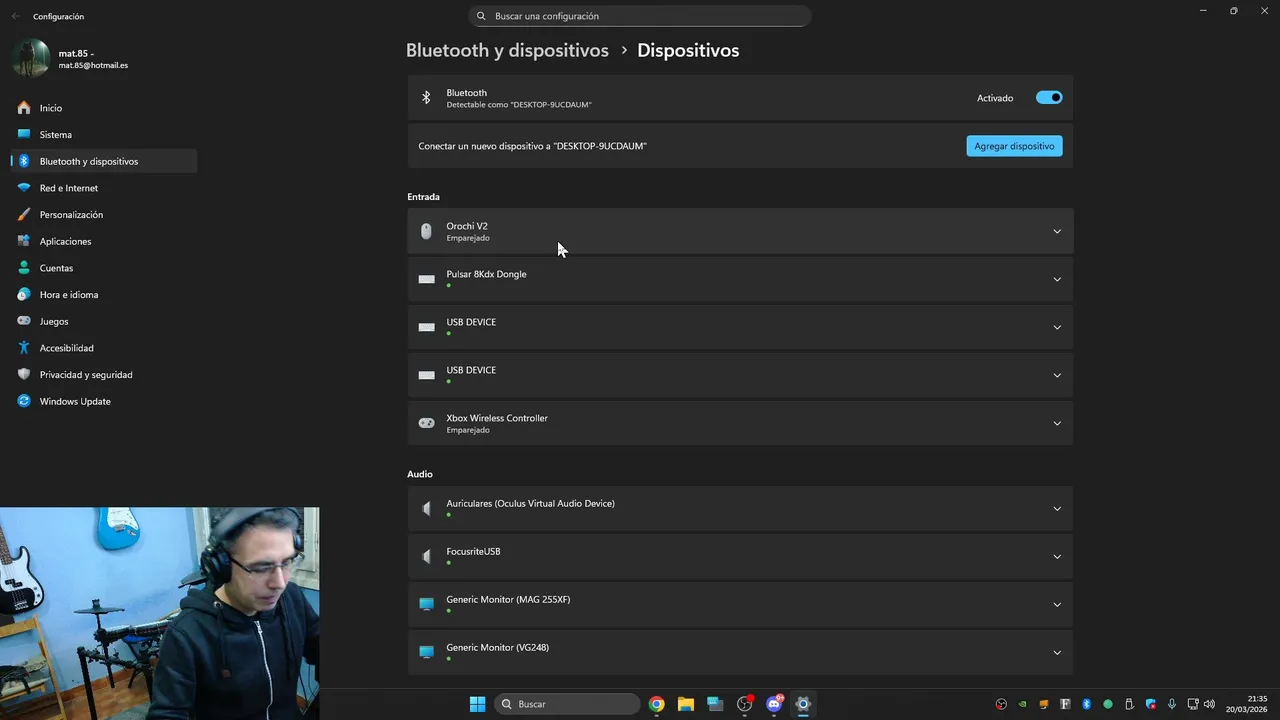Click the NVIDIA system tray icon
The height and width of the screenshot is (720, 1280).
pyautogui.click(x=1022, y=704)
